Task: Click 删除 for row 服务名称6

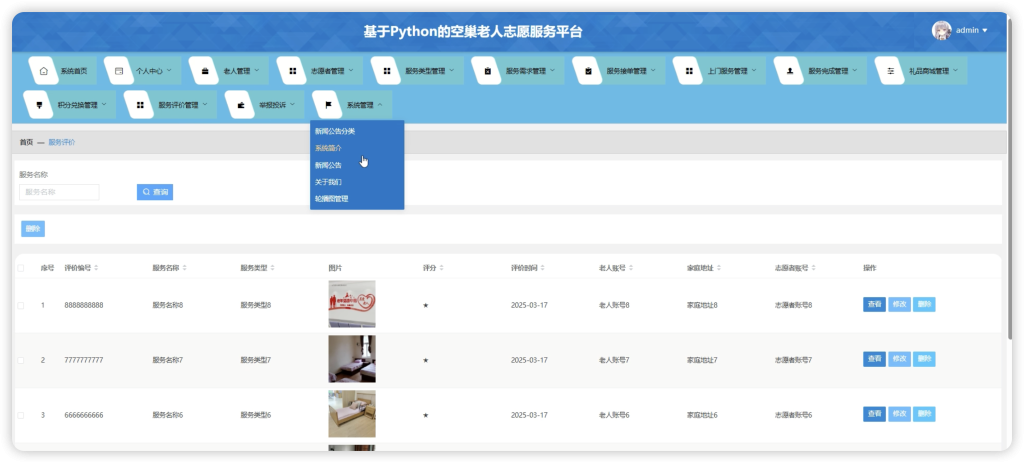Action: click(924, 414)
